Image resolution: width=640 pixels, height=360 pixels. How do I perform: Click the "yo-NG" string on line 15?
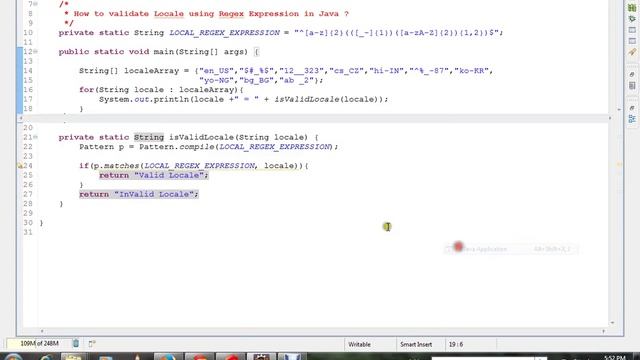216,80
